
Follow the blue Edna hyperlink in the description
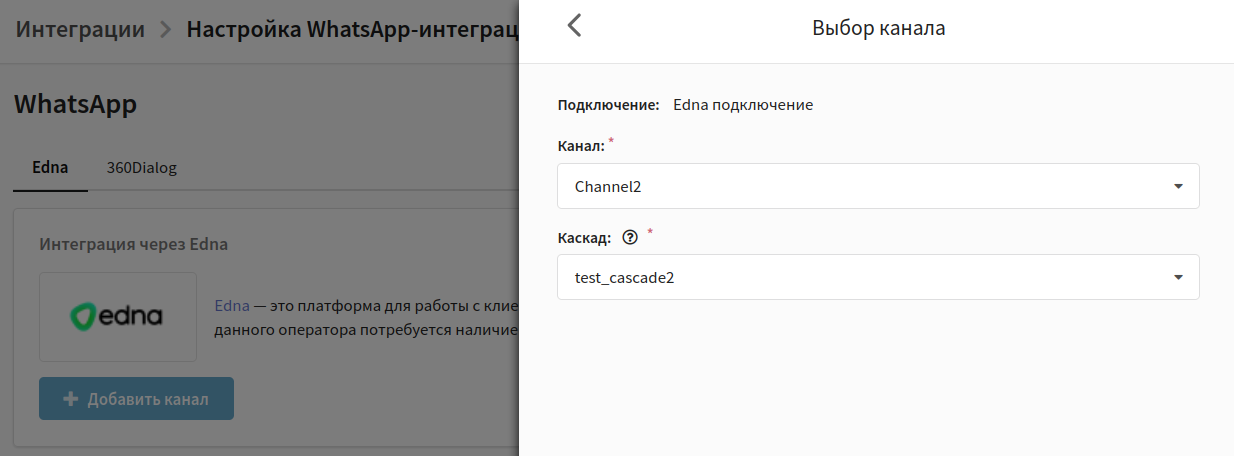coord(232,306)
